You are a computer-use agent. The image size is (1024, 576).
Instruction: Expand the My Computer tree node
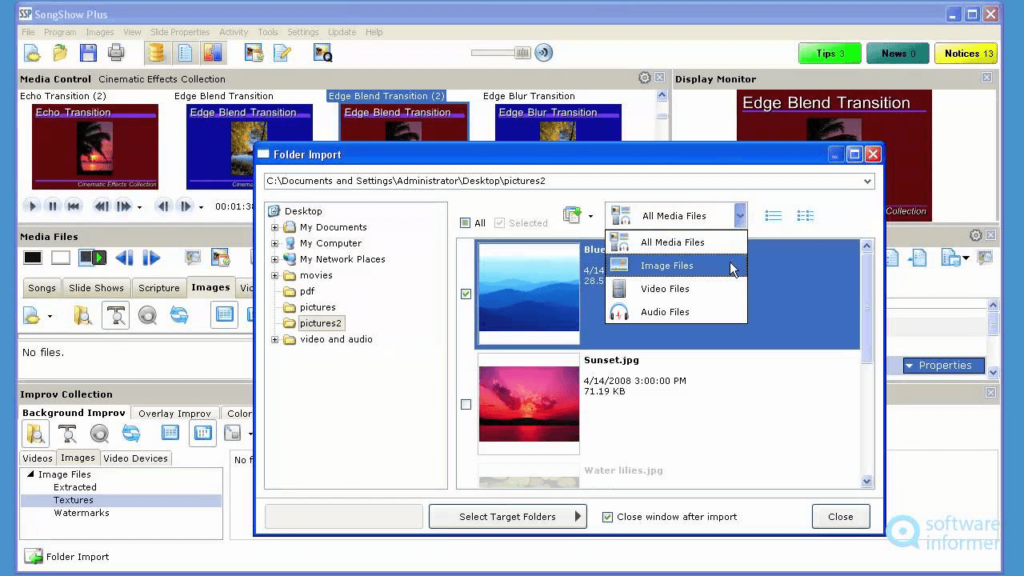pyautogui.click(x=275, y=243)
